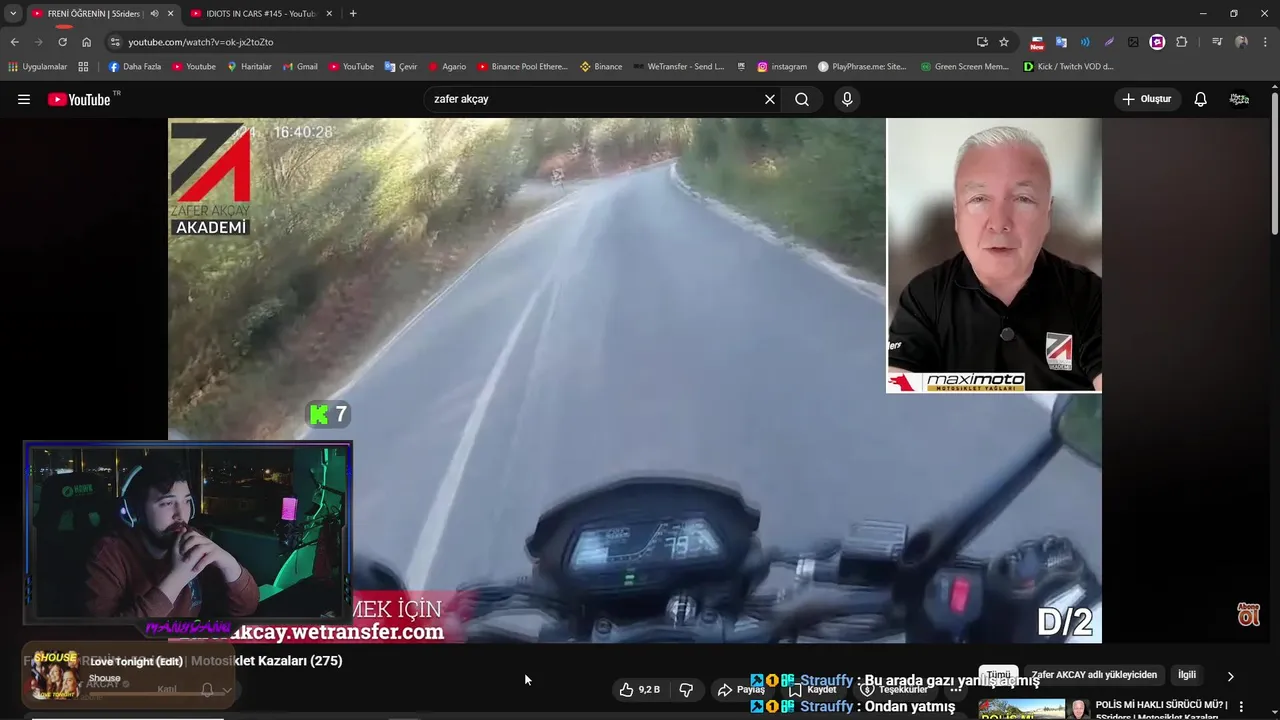Viewport: 1280px width, 720px height.
Task: Open the bookmarks tab groups grid icon
Action: [x=83, y=66]
